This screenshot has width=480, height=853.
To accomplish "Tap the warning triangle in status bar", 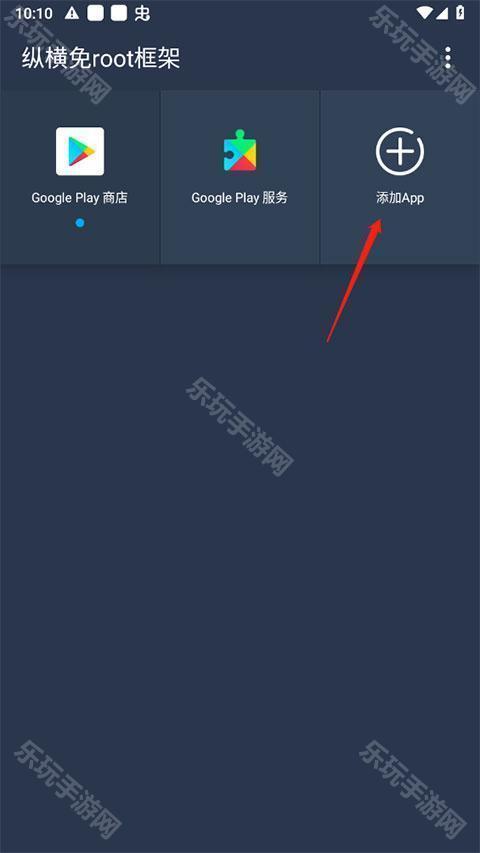I will pos(72,13).
